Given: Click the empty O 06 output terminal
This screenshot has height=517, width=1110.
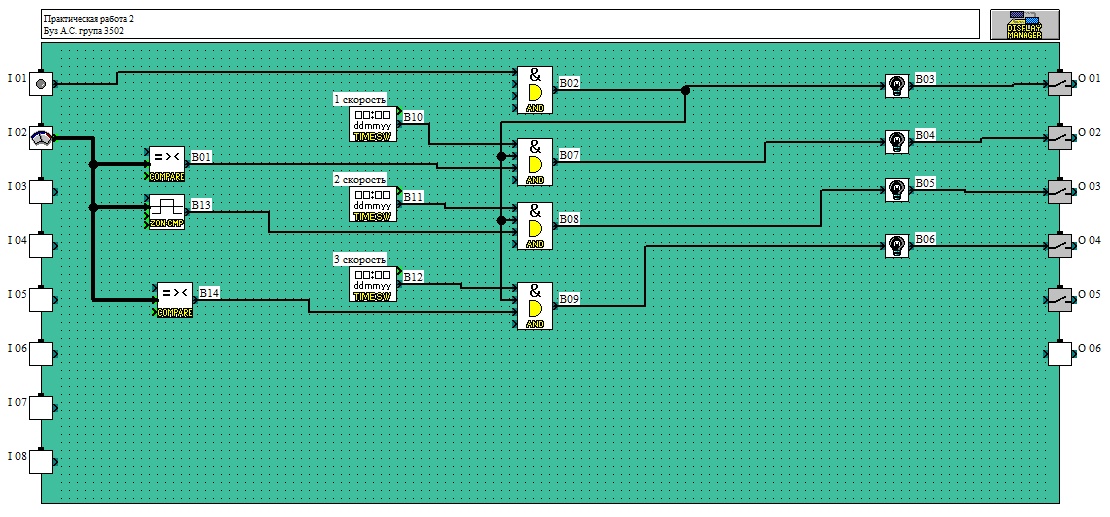Looking at the screenshot, I should click(x=1060, y=353).
